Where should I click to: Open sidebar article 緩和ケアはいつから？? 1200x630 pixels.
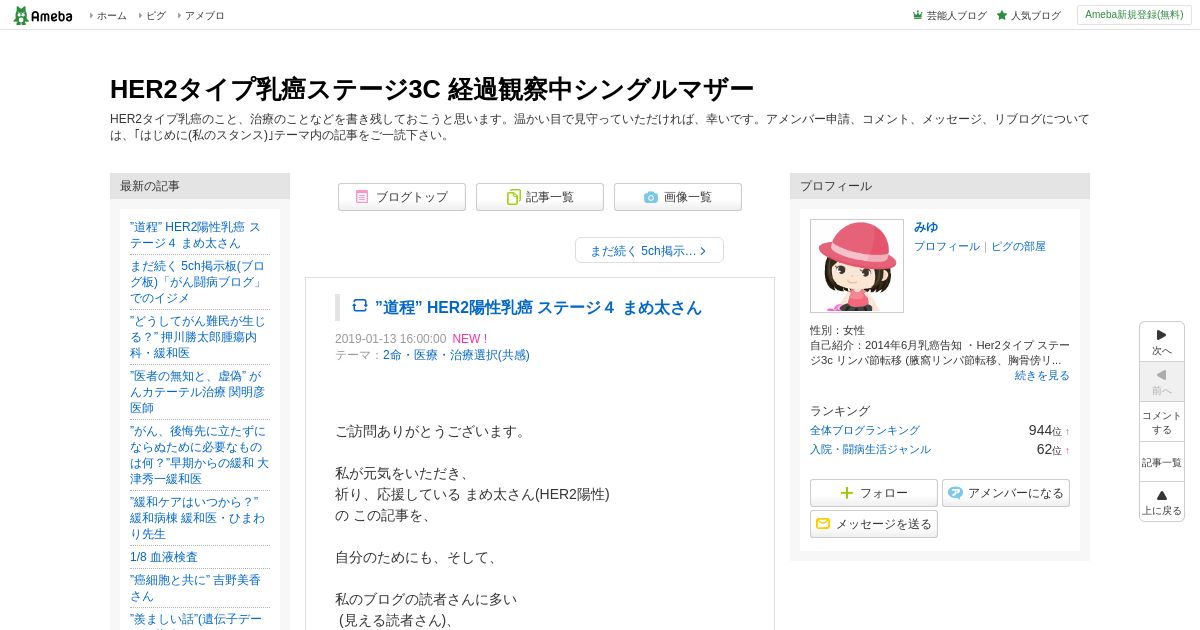point(197,518)
